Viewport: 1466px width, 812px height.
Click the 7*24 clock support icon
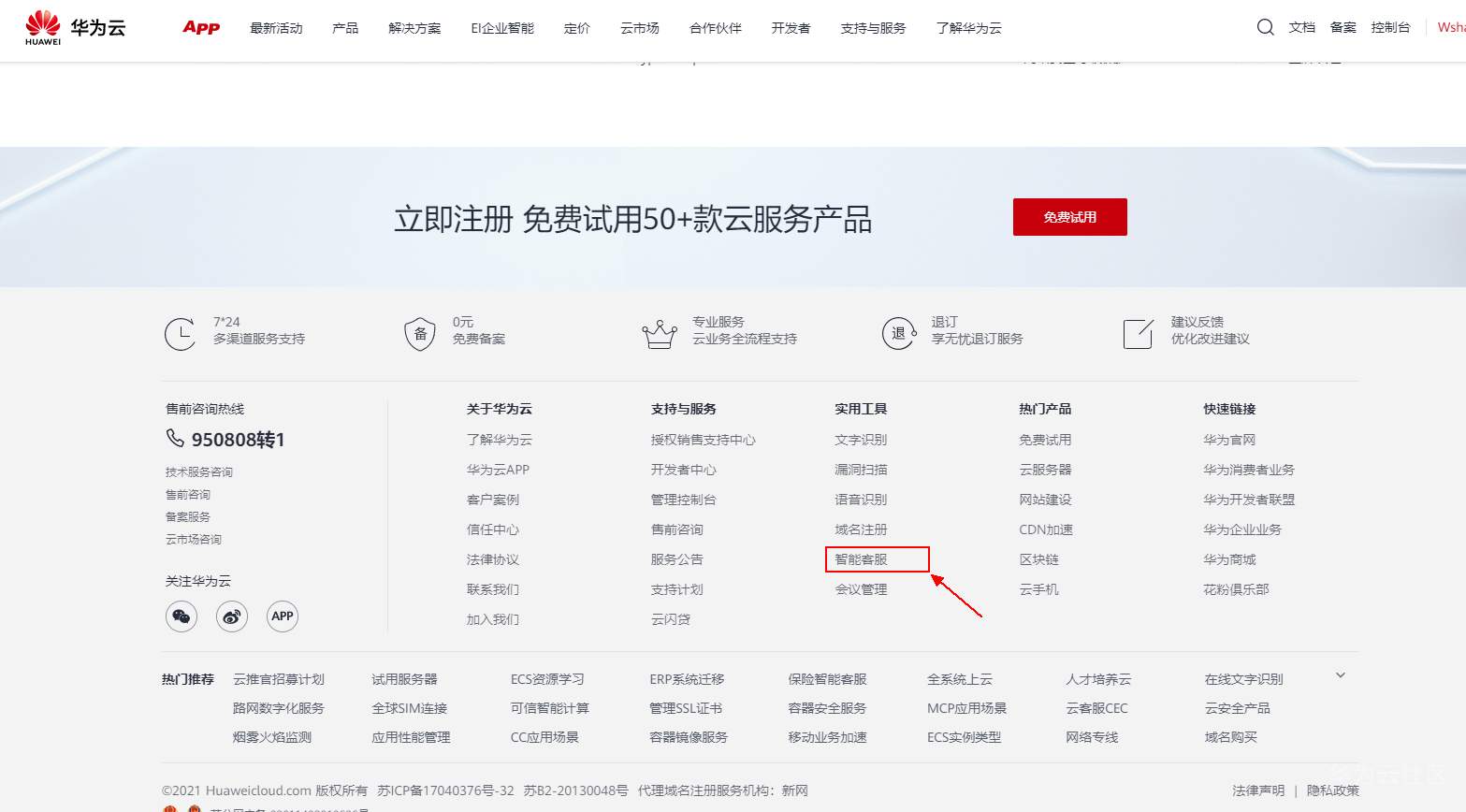pyautogui.click(x=181, y=334)
